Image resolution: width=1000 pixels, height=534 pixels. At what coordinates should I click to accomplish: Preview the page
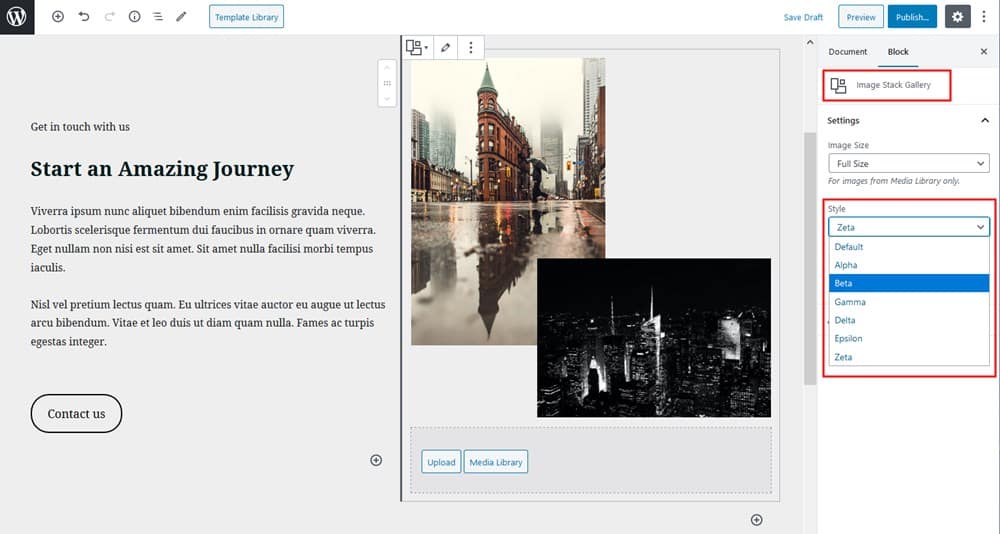click(x=861, y=17)
